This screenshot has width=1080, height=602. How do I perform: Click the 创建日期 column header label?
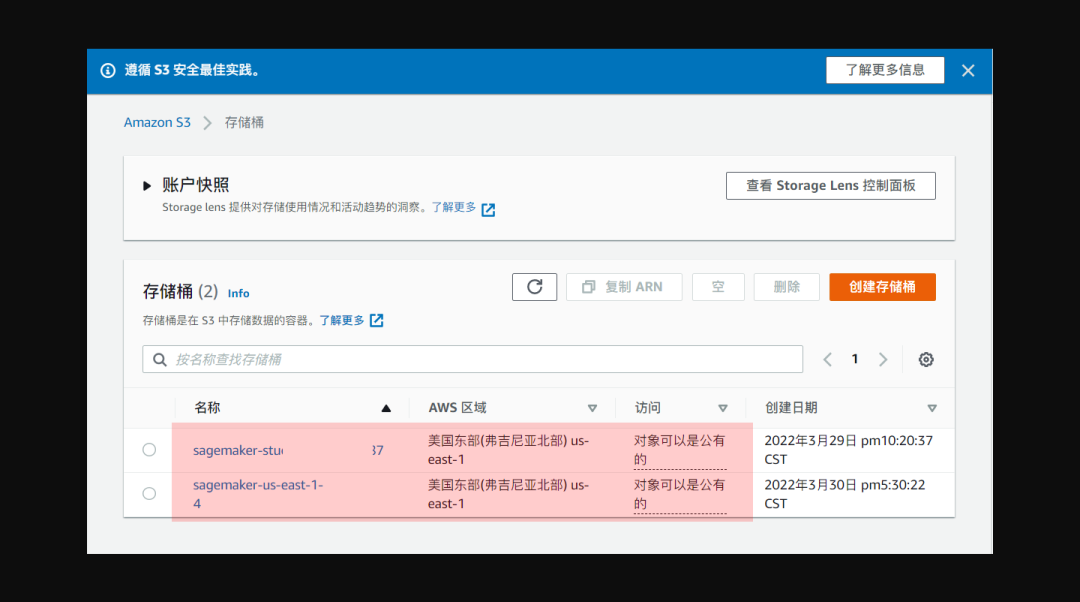791,408
